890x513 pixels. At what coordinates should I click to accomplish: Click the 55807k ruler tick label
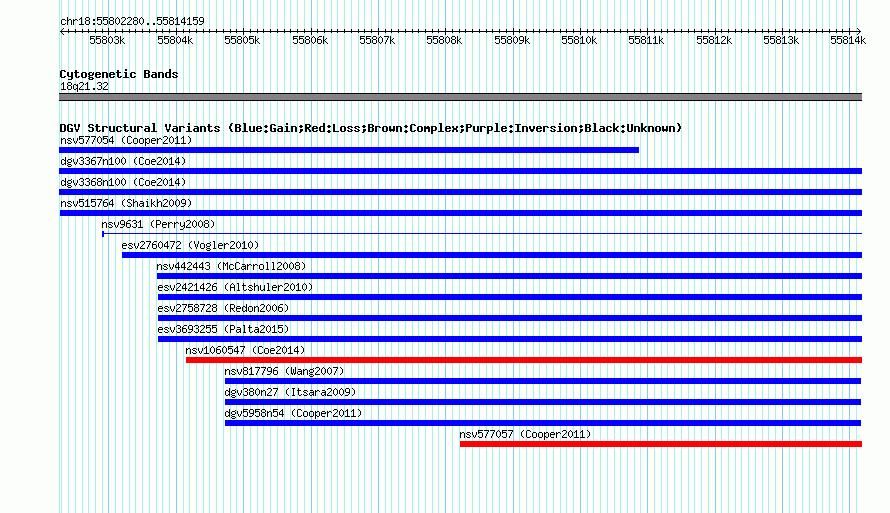377,40
